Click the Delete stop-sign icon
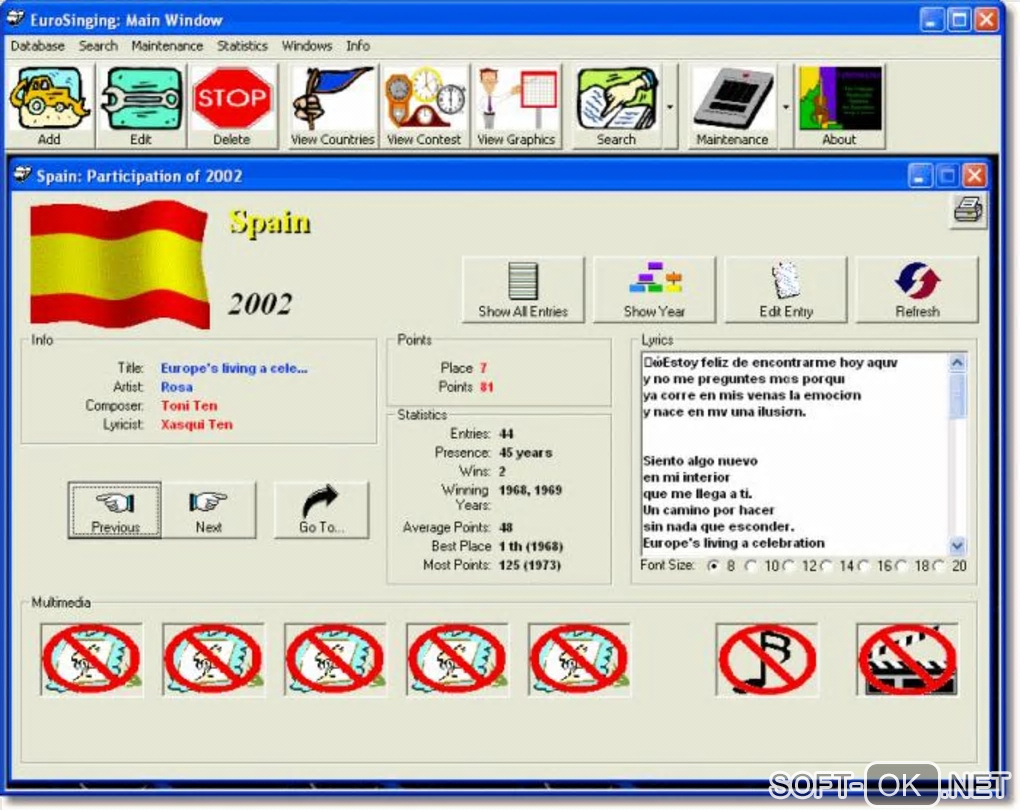Screen dimensions: 1020x810 (x=232, y=106)
